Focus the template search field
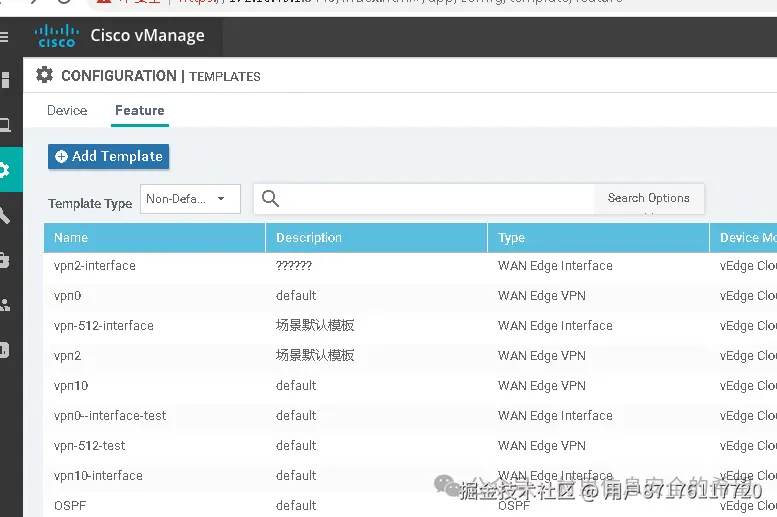Screen dimensions: 777x517 point(424,199)
